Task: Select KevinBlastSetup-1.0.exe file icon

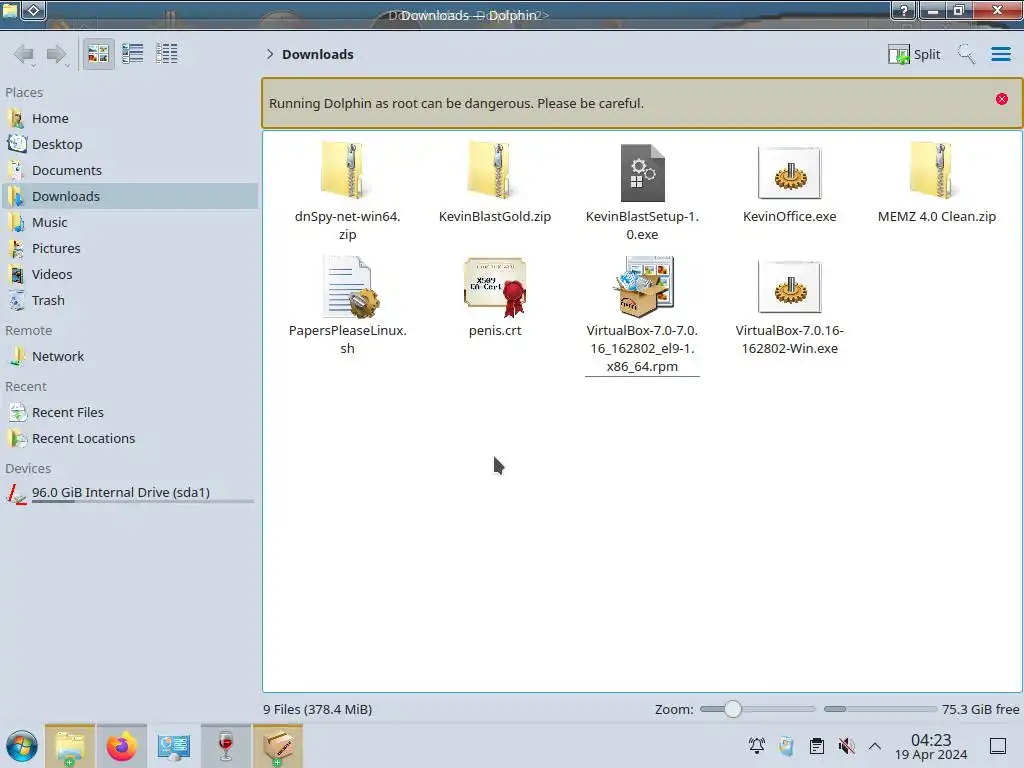Action: pyautogui.click(x=642, y=172)
